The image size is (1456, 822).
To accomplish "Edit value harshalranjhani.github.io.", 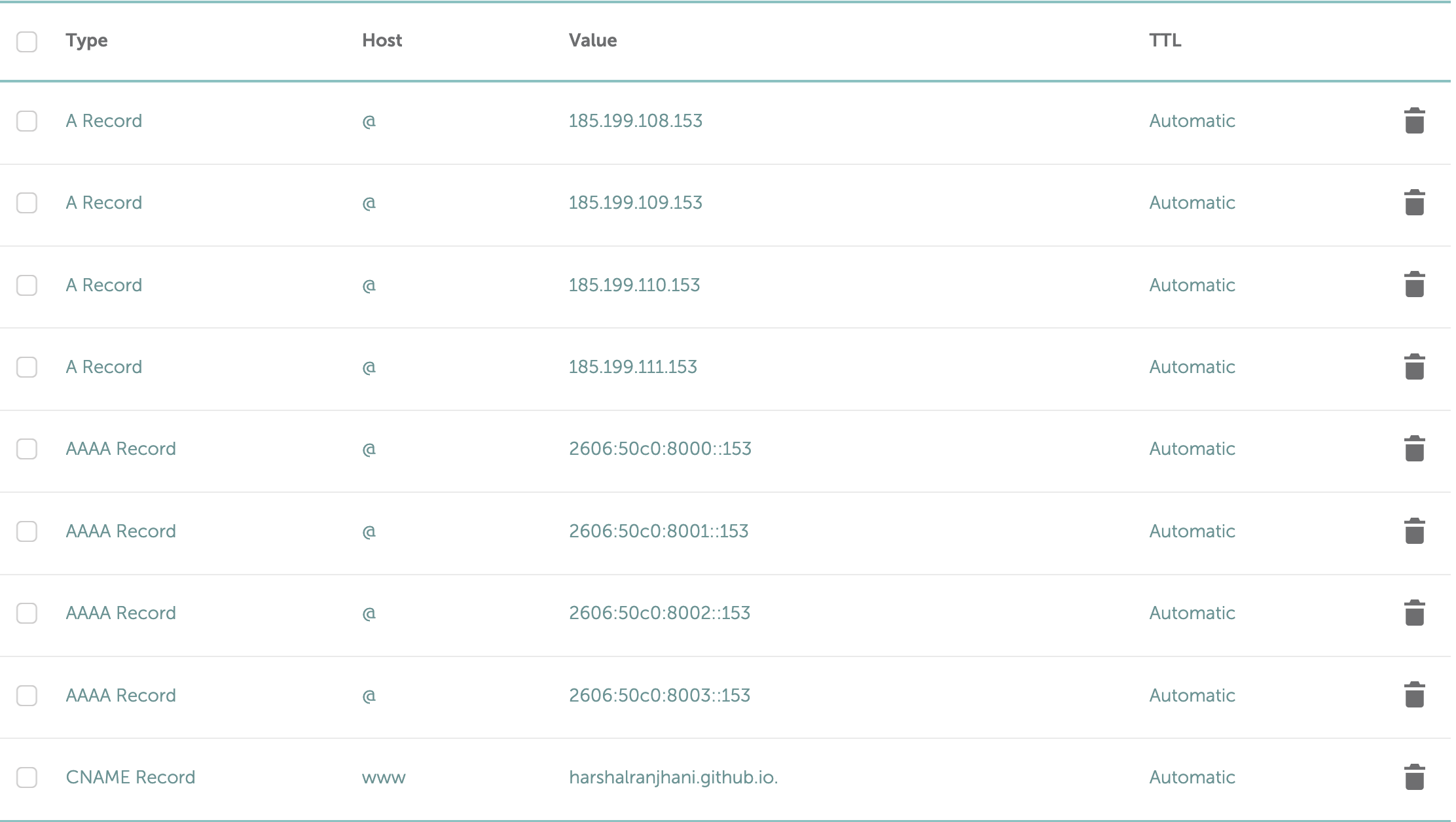I will pyautogui.click(x=674, y=777).
